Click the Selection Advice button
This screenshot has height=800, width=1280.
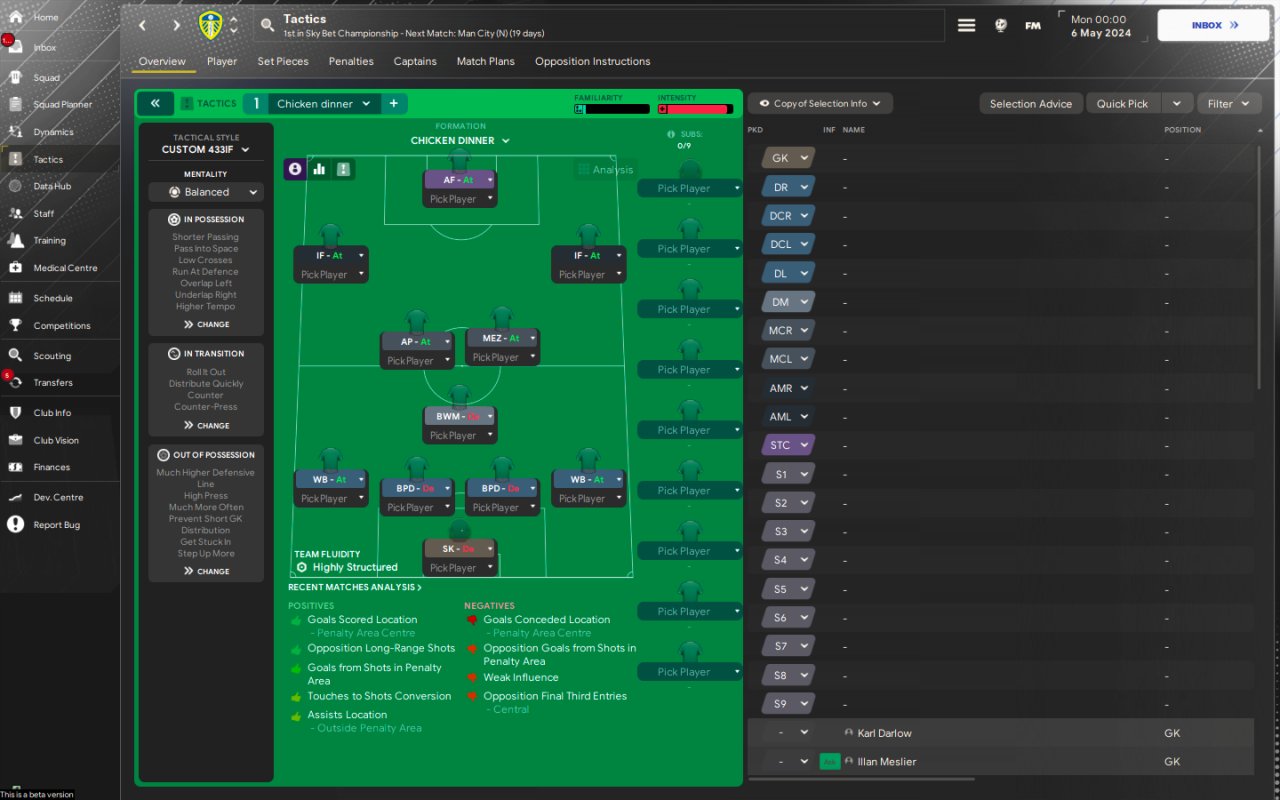1031,103
